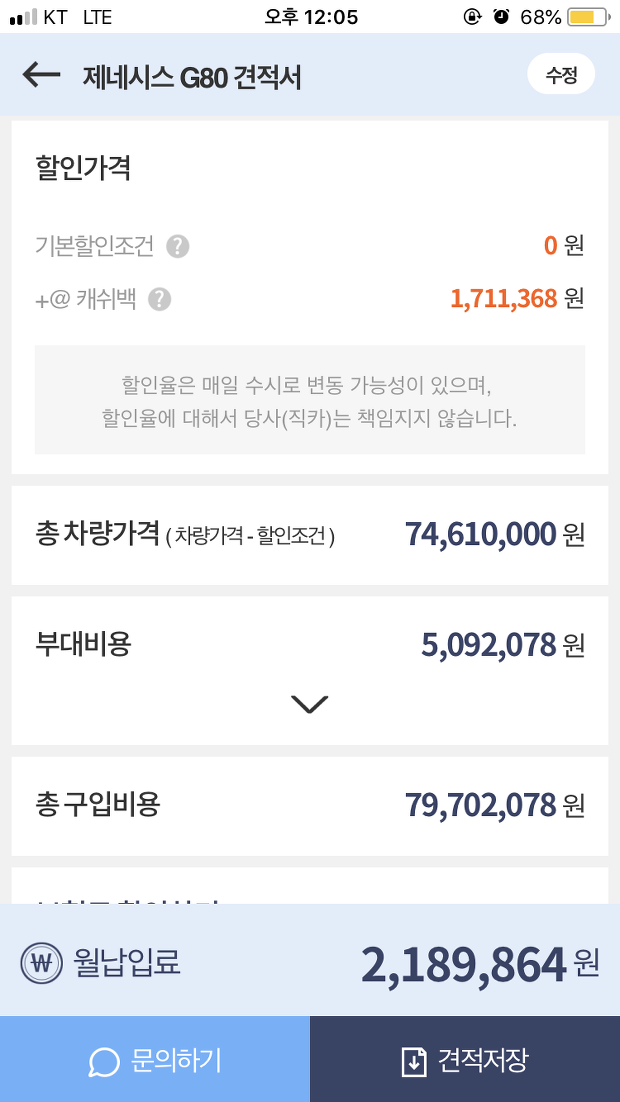Screen dimensions: 620x1102
Task: Tap the back arrow icon
Action: coord(41,74)
